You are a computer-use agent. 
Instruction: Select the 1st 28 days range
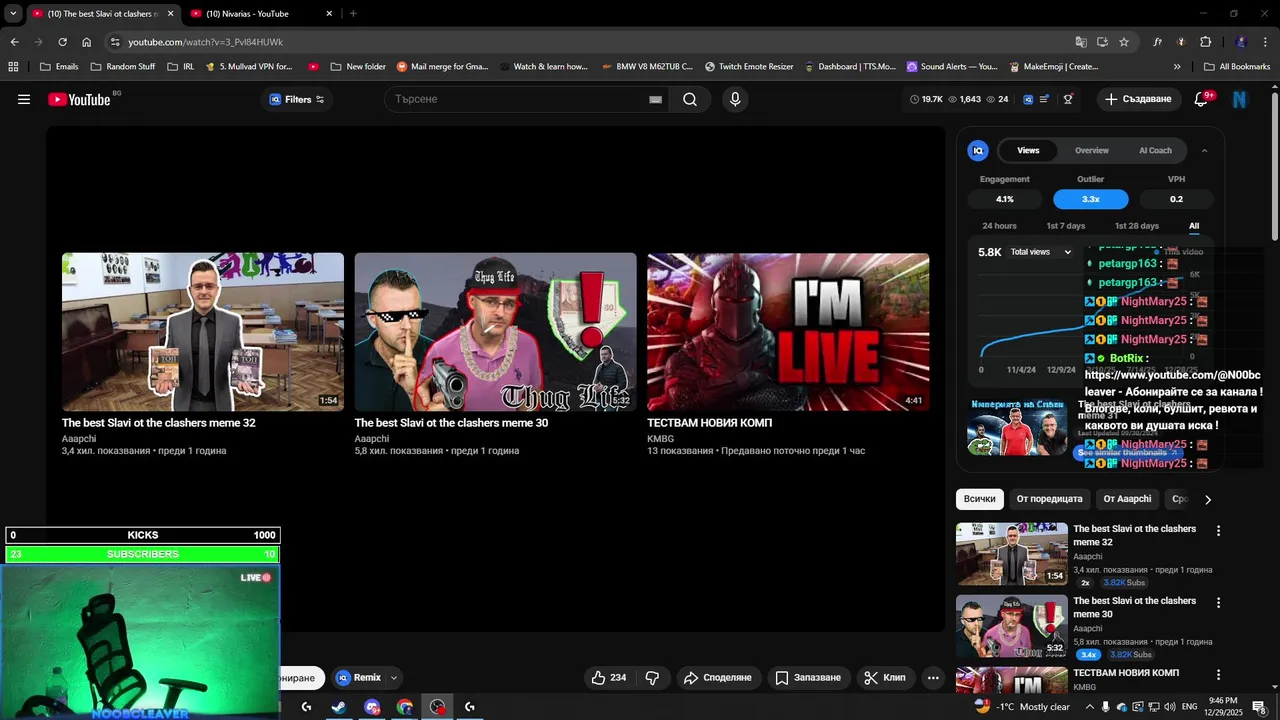[x=1137, y=226]
